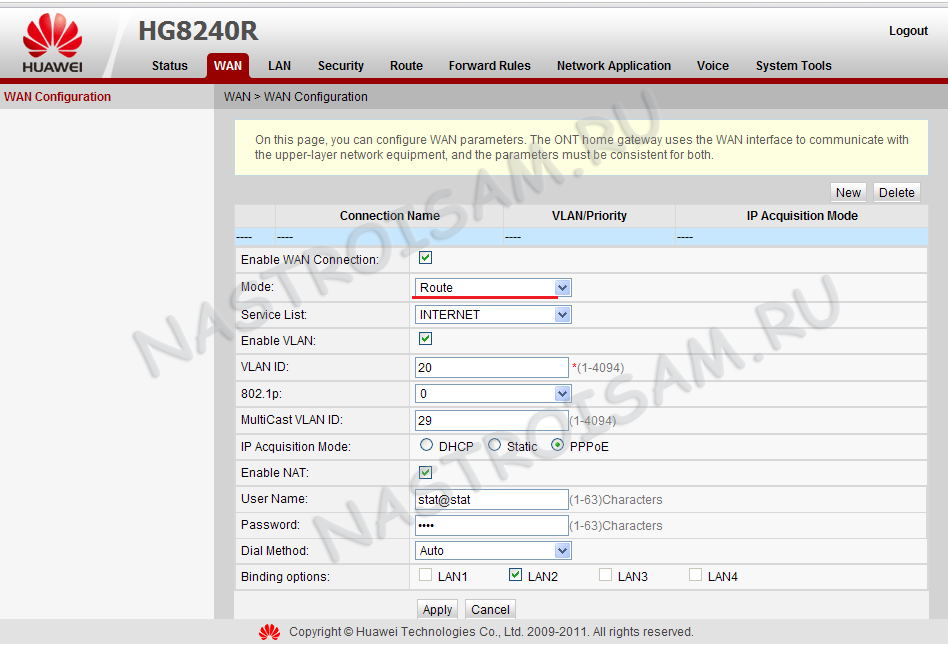This screenshot has height=650, width=948.
Task: Open the Mode dropdown showing Route
Action: click(493, 288)
